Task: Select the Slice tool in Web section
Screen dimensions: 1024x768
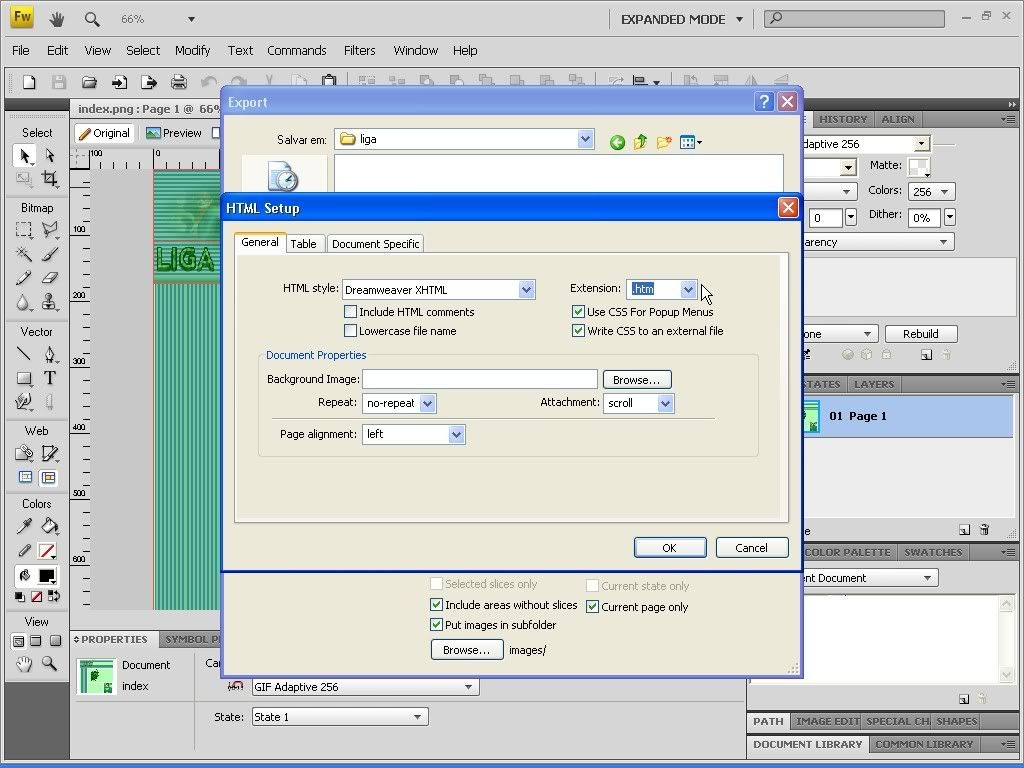Action: click(50, 453)
